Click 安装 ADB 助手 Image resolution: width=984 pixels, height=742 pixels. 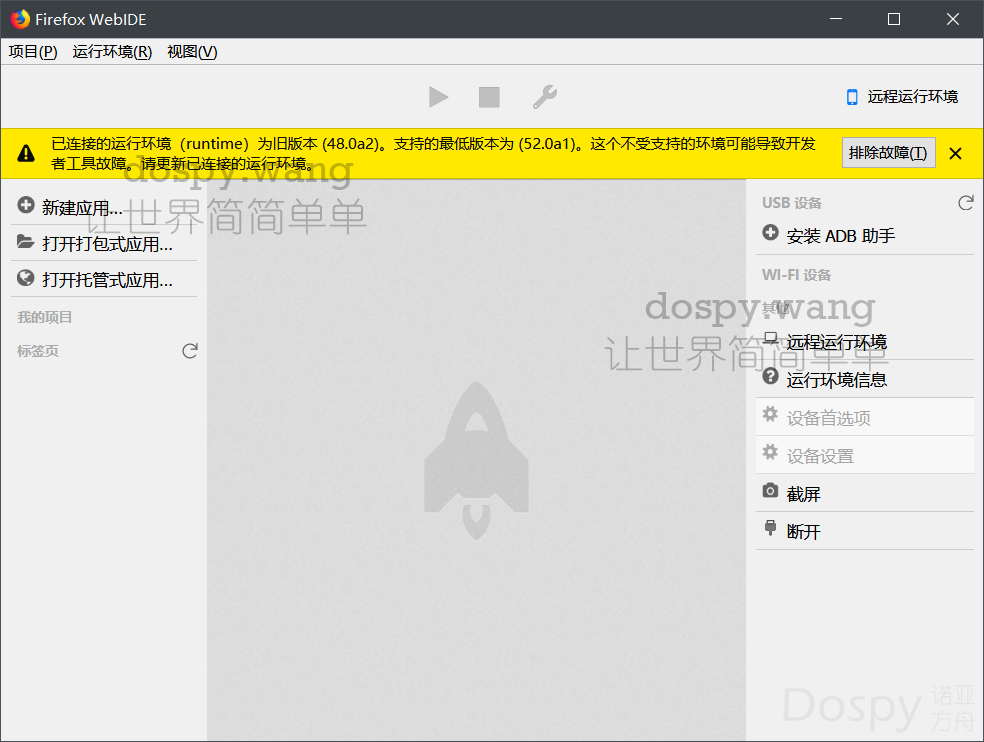840,236
